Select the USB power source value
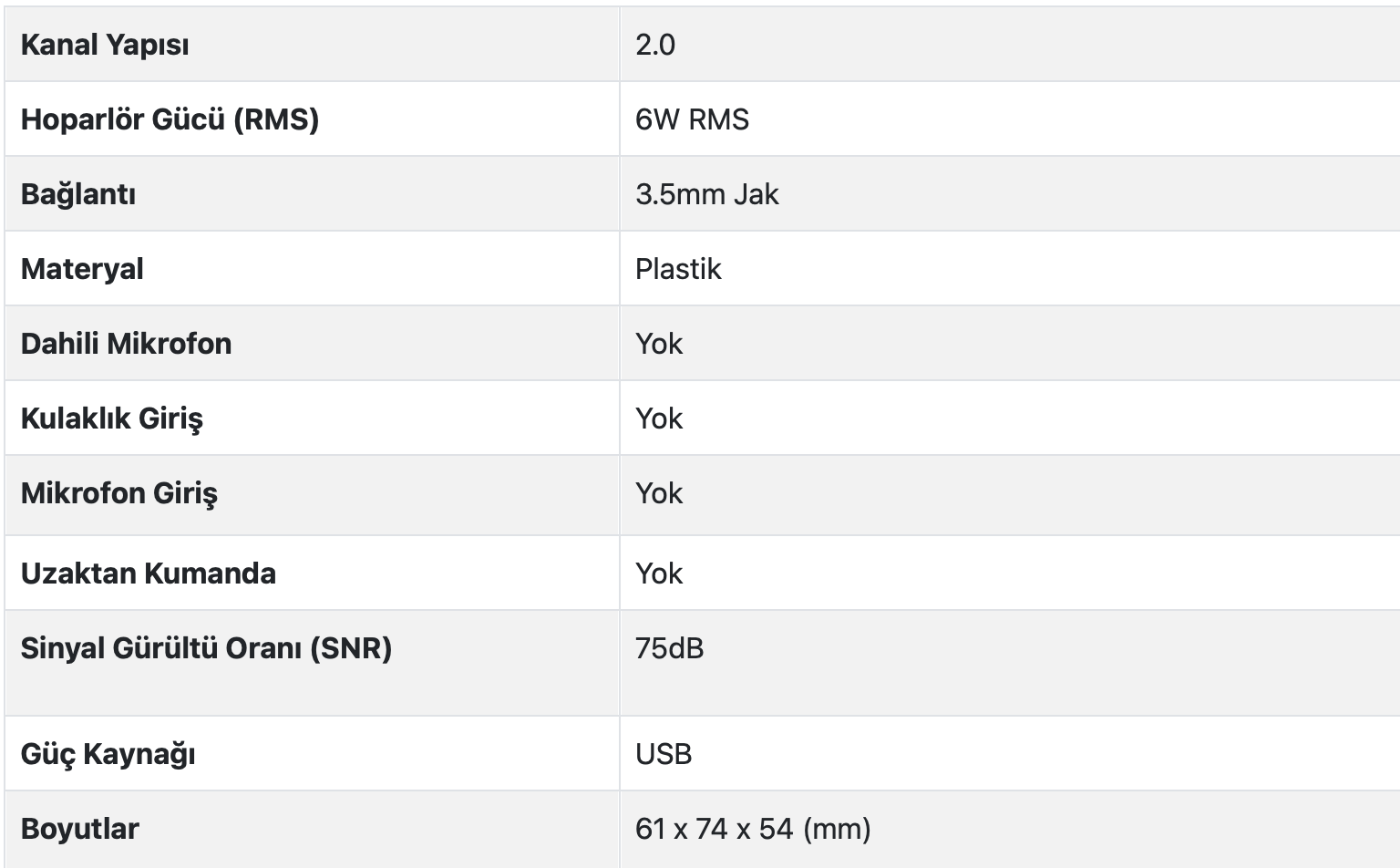 coord(664,754)
